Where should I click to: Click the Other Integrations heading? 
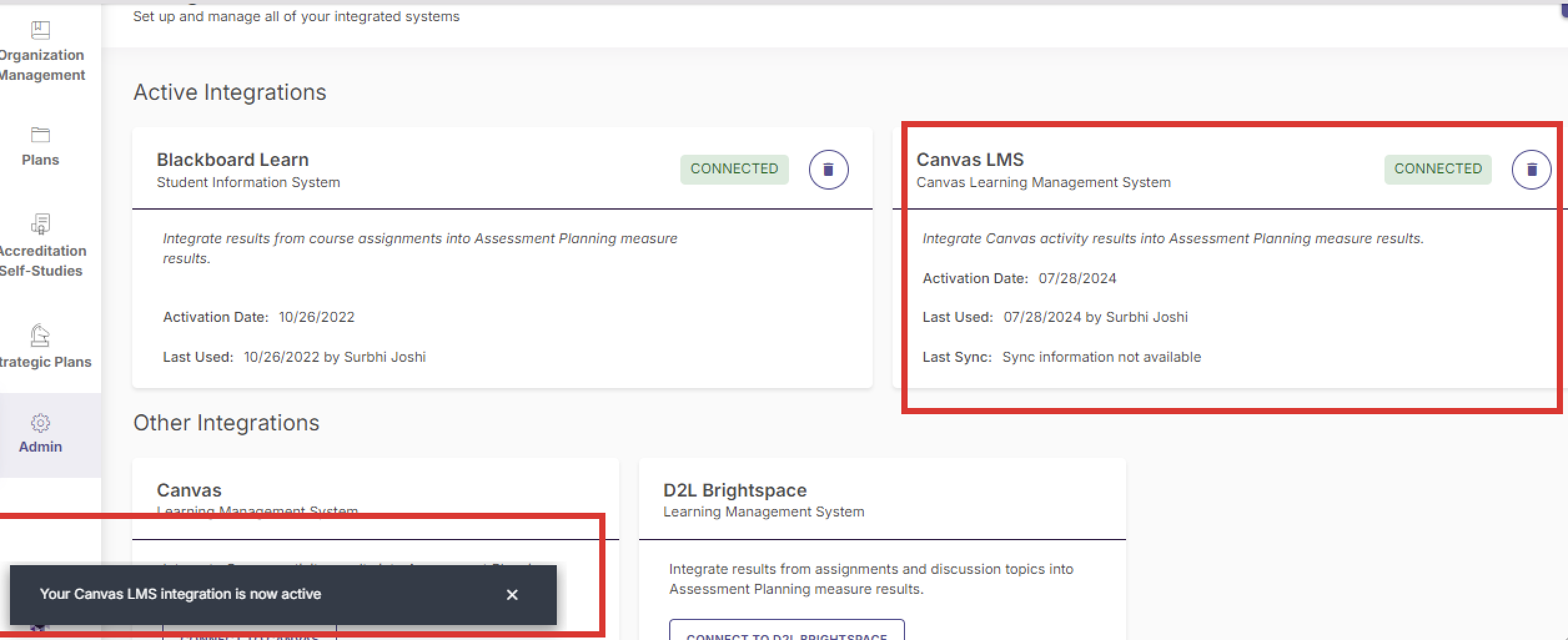(x=226, y=422)
